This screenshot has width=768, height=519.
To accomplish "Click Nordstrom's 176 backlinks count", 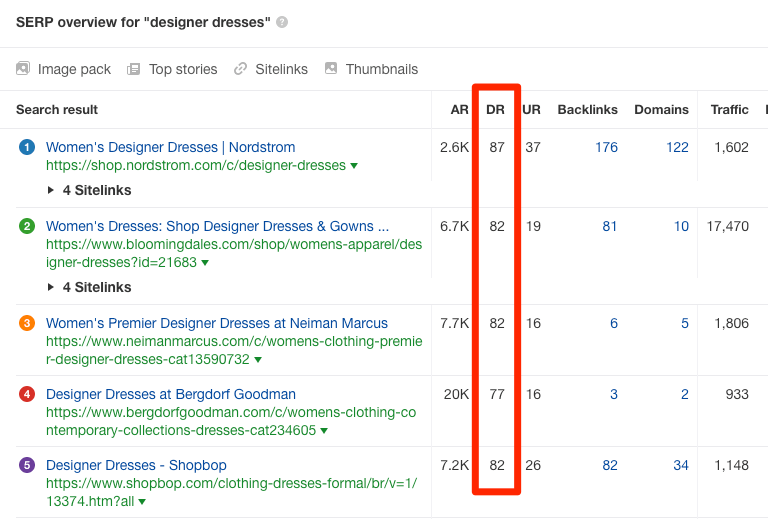I will pyautogui.click(x=606, y=147).
